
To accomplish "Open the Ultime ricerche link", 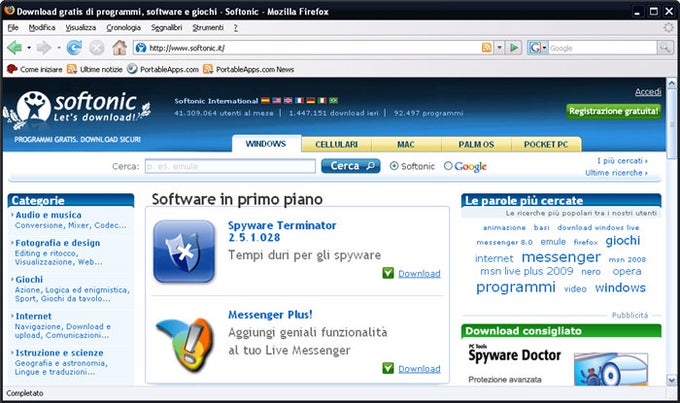I will 616,173.
